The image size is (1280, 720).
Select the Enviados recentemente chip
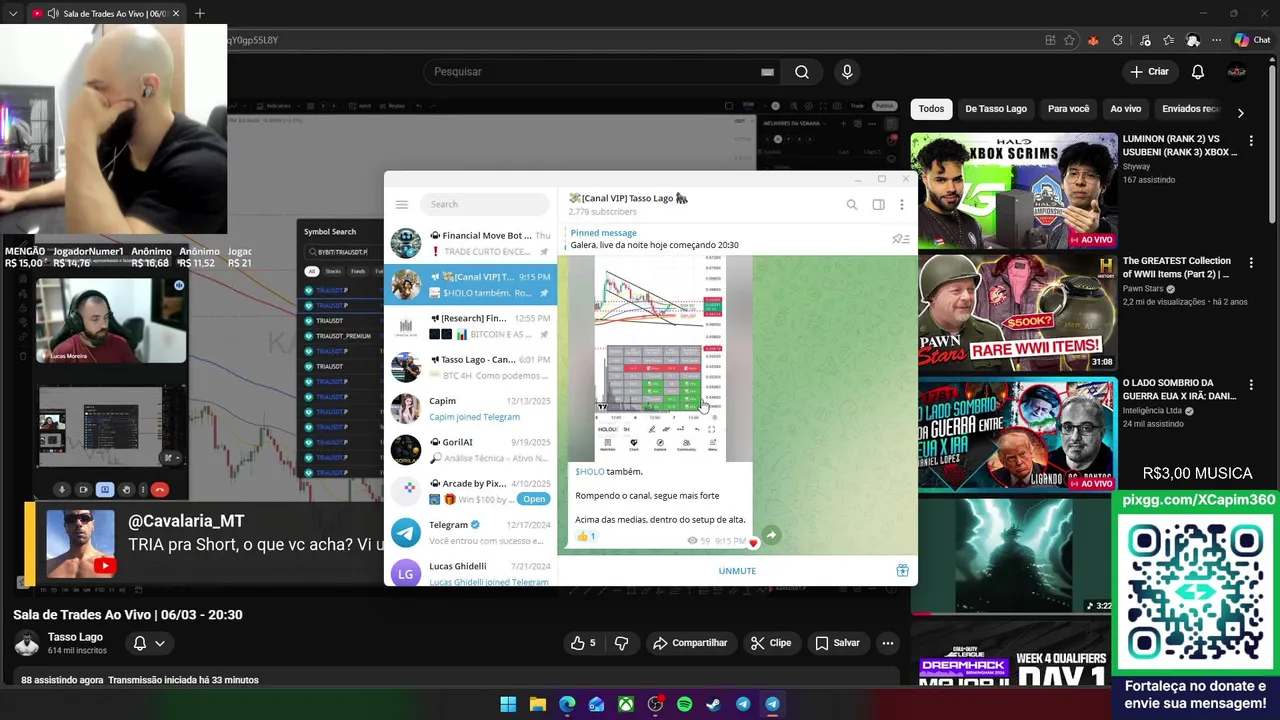pyautogui.click(x=1190, y=109)
